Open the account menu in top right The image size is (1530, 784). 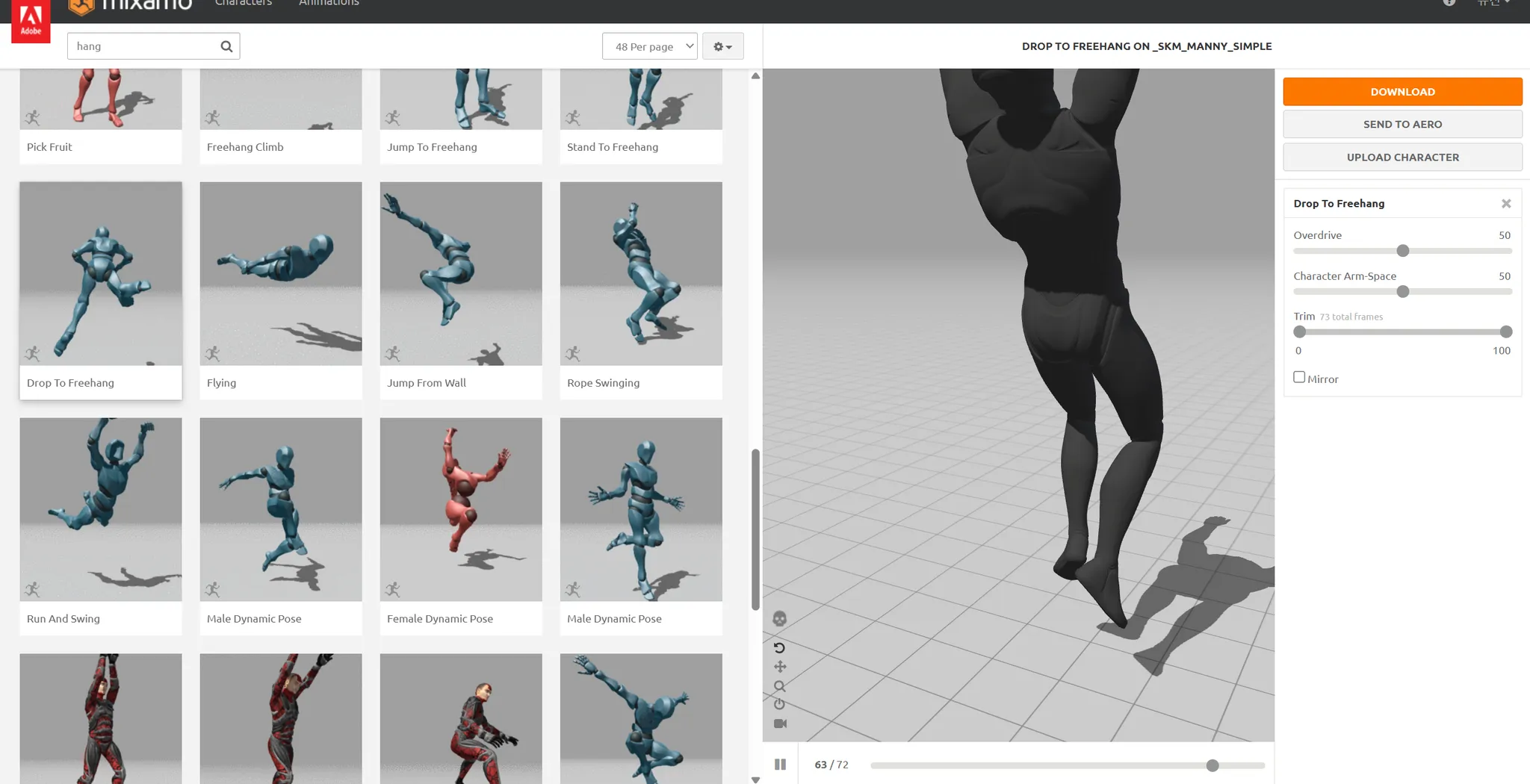tap(1493, 3)
